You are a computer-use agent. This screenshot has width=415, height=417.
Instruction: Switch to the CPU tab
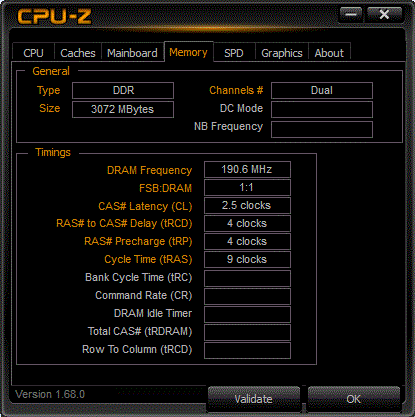(x=33, y=53)
